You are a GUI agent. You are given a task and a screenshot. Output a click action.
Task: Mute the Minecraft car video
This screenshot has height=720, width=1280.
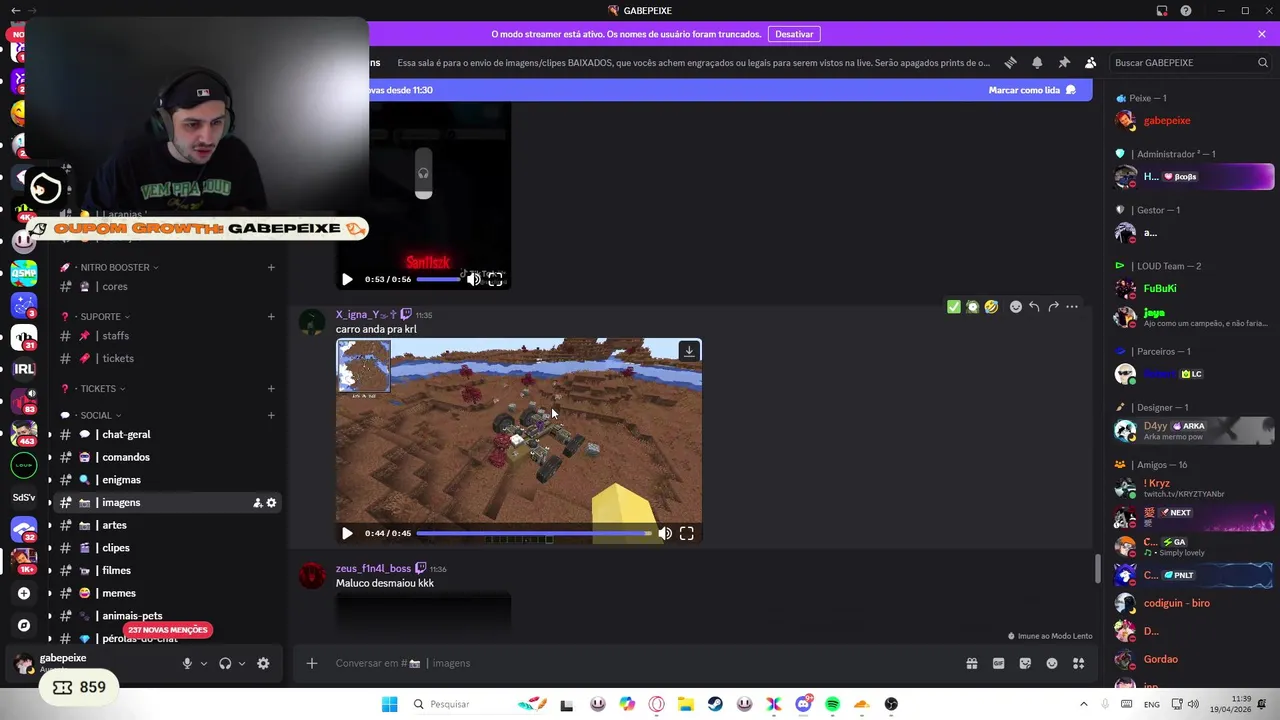(665, 534)
